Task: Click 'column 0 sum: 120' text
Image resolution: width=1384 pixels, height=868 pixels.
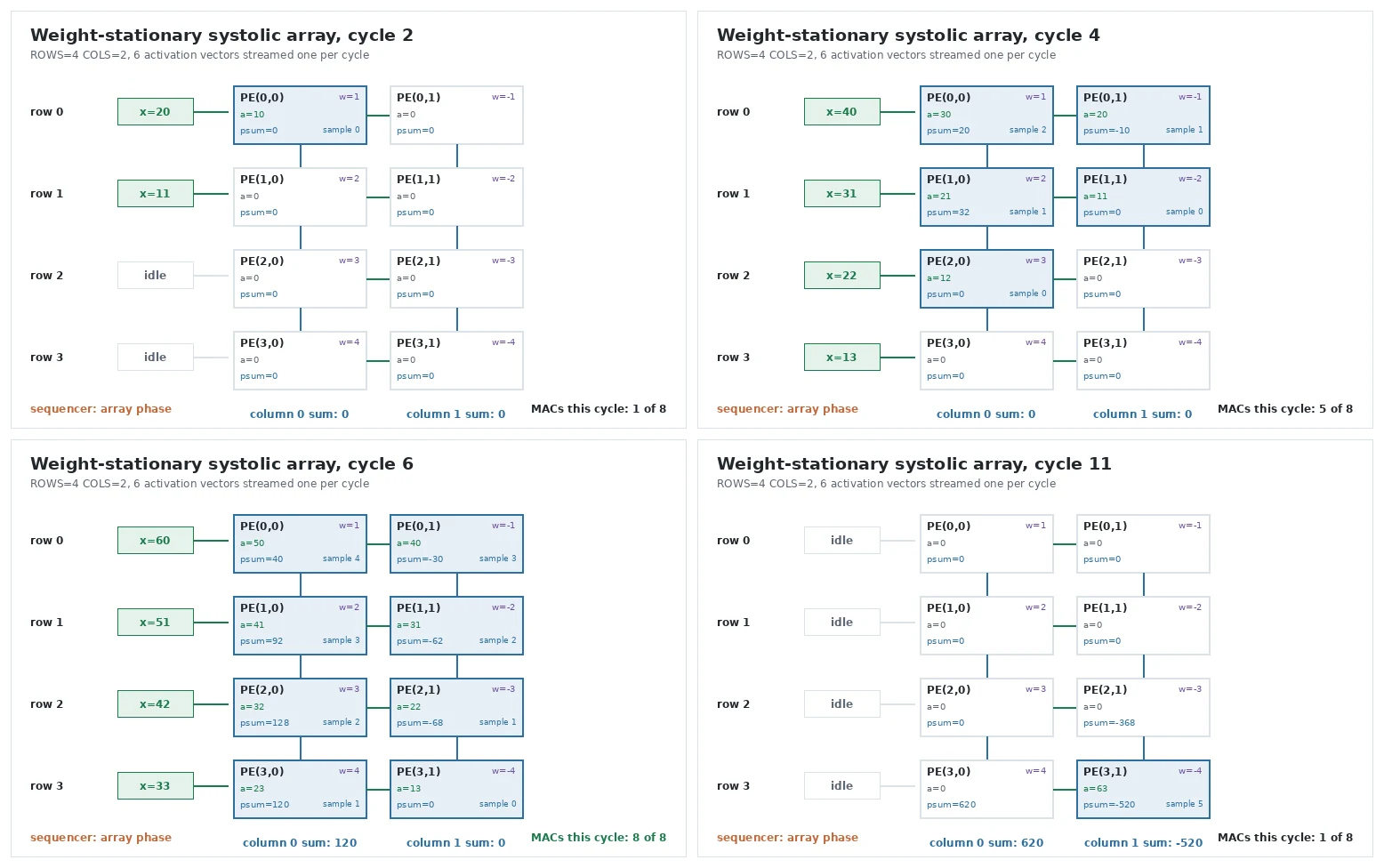Action: (x=300, y=843)
